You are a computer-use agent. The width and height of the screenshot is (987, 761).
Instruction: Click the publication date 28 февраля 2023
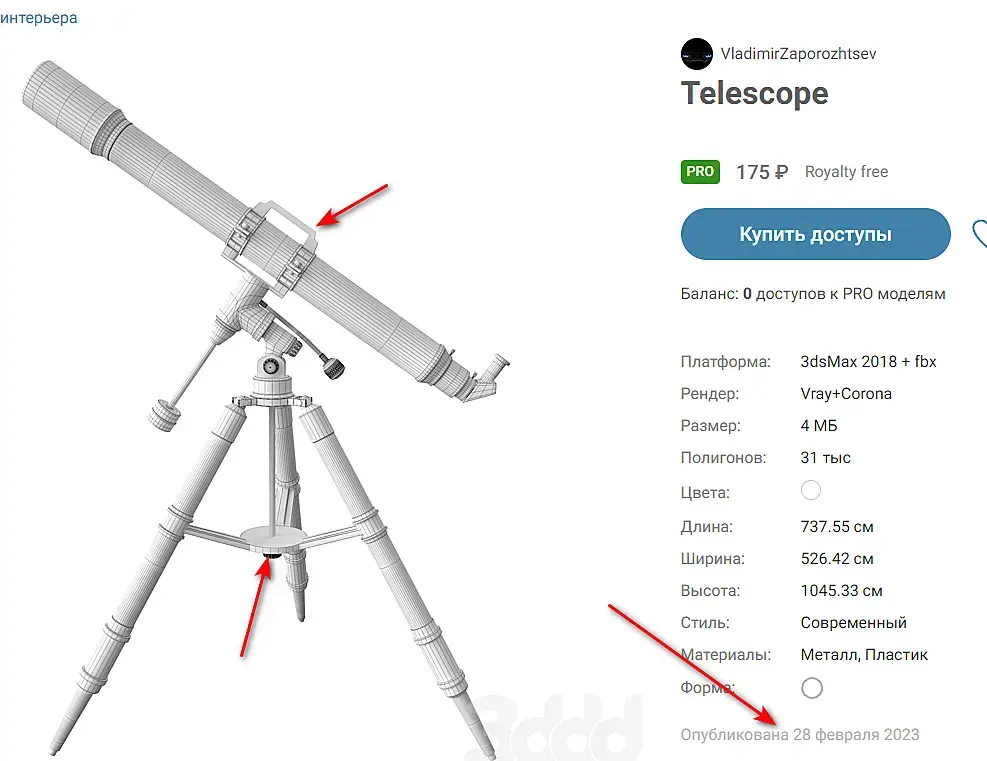[855, 735]
